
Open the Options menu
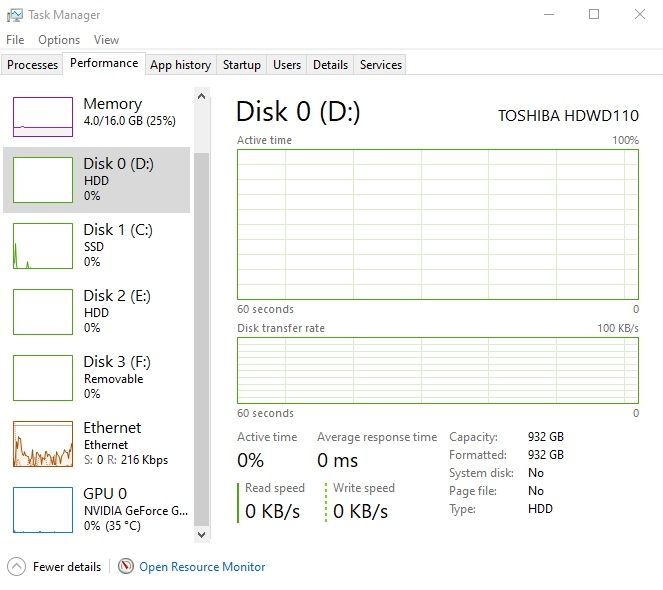pos(59,40)
